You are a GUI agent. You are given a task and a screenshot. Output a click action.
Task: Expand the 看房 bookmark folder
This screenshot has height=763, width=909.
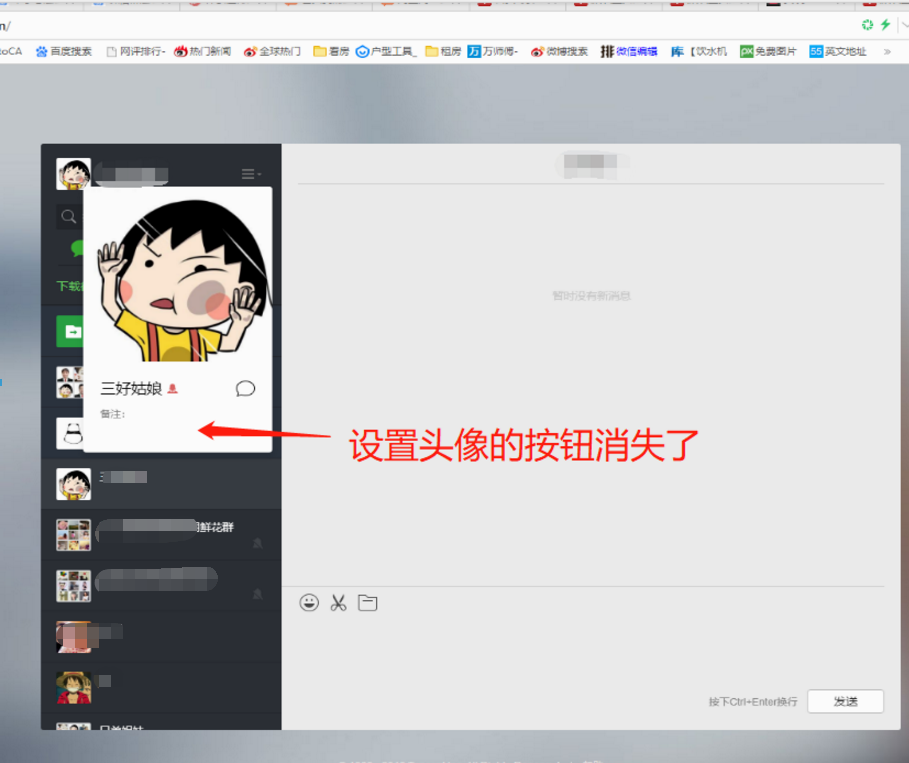click(331, 52)
